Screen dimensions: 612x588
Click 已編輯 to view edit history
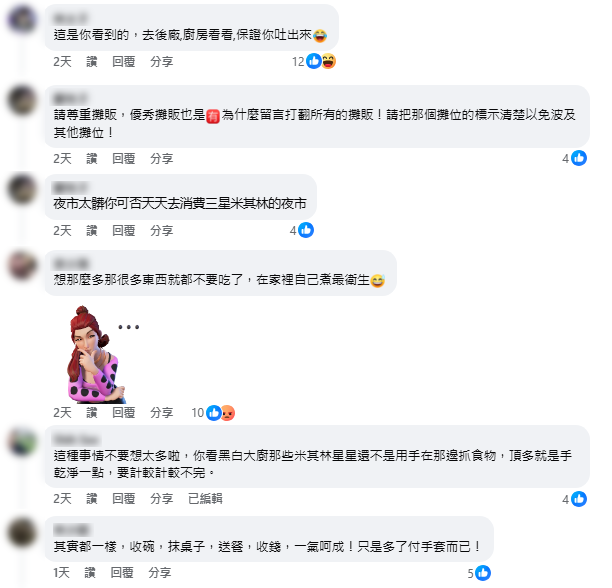tap(205, 499)
